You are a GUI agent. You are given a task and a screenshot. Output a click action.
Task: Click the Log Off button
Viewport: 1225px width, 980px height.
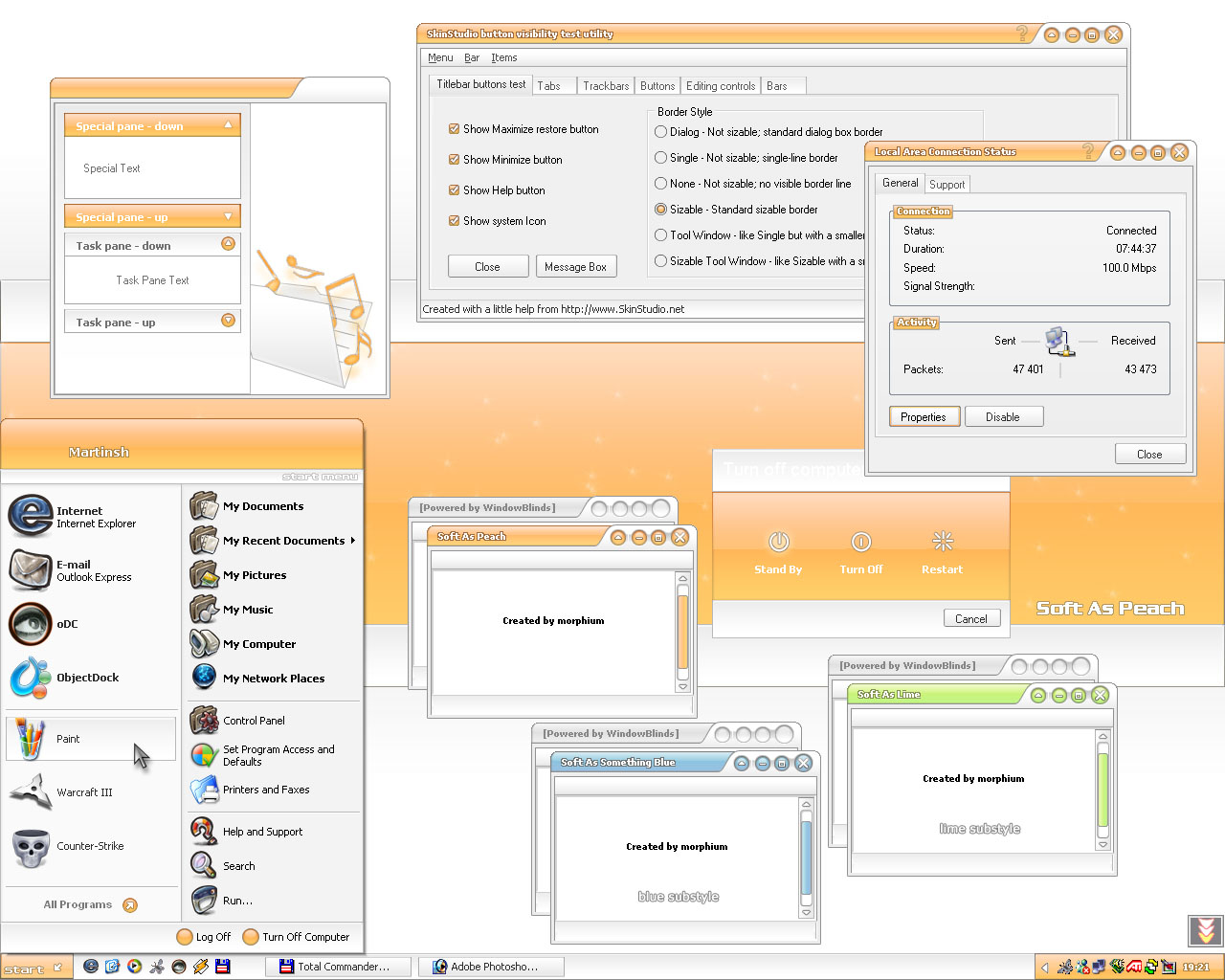click(x=204, y=937)
